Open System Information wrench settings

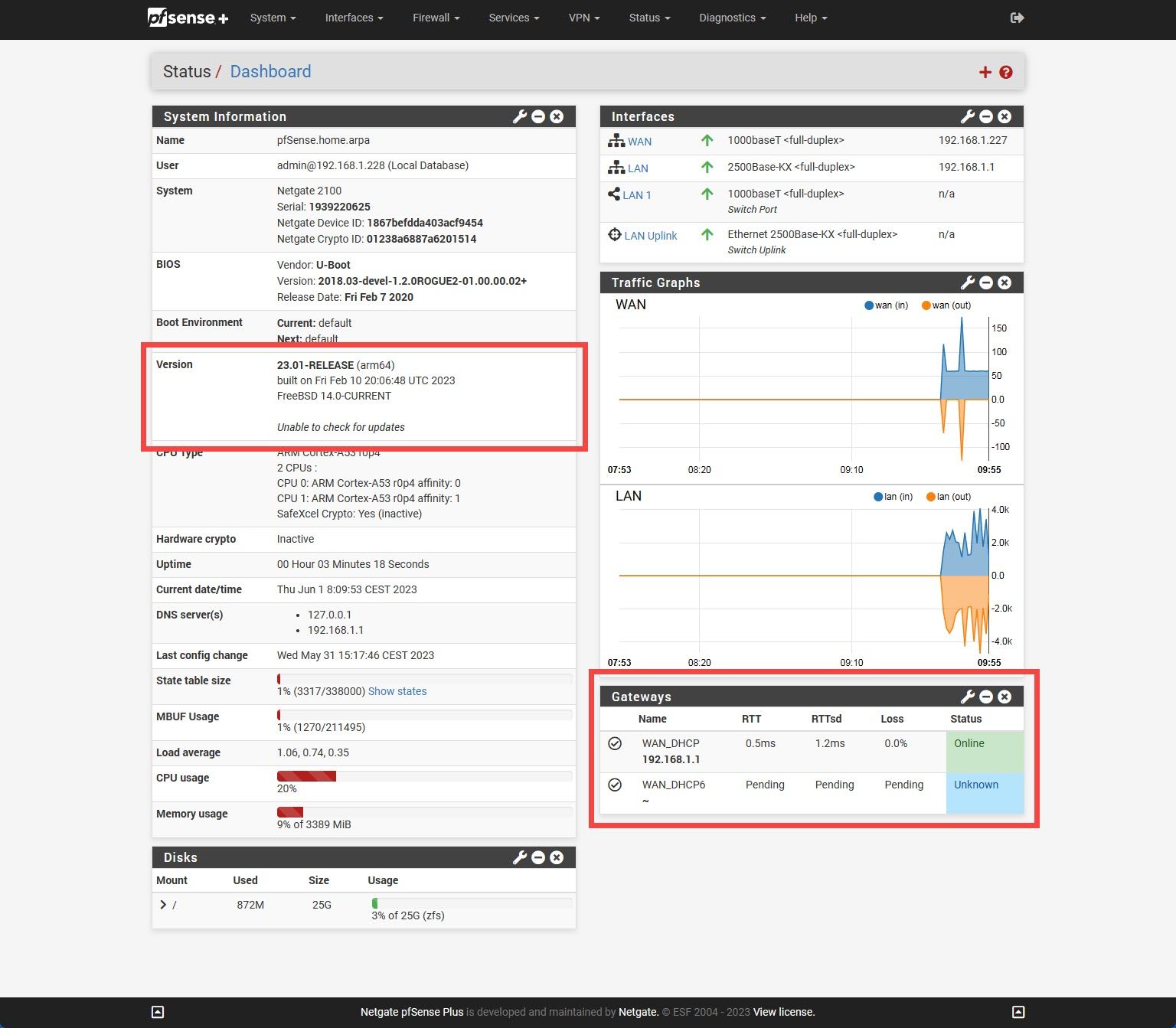click(520, 116)
